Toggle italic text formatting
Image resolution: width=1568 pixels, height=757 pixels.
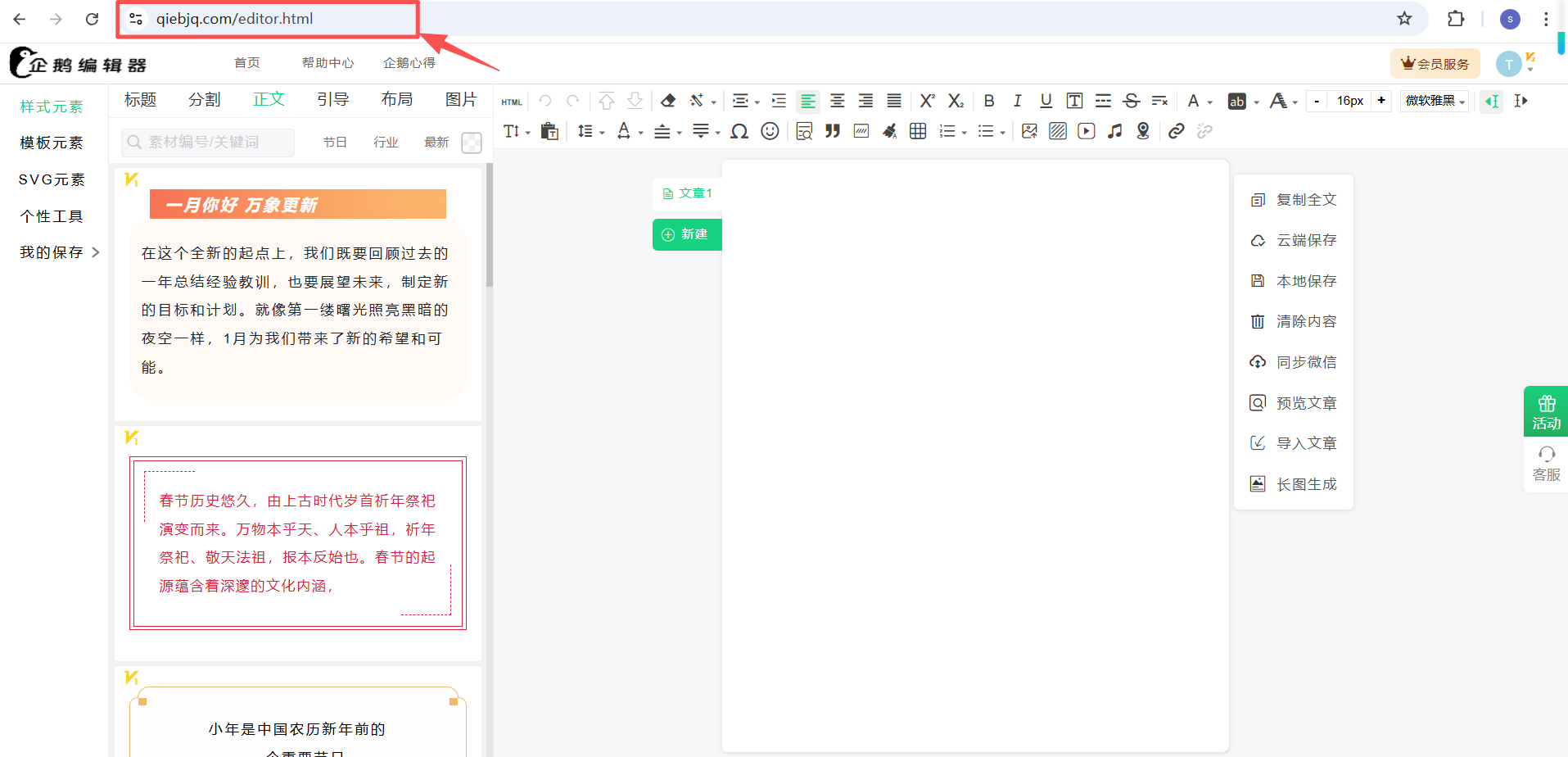coord(1017,101)
